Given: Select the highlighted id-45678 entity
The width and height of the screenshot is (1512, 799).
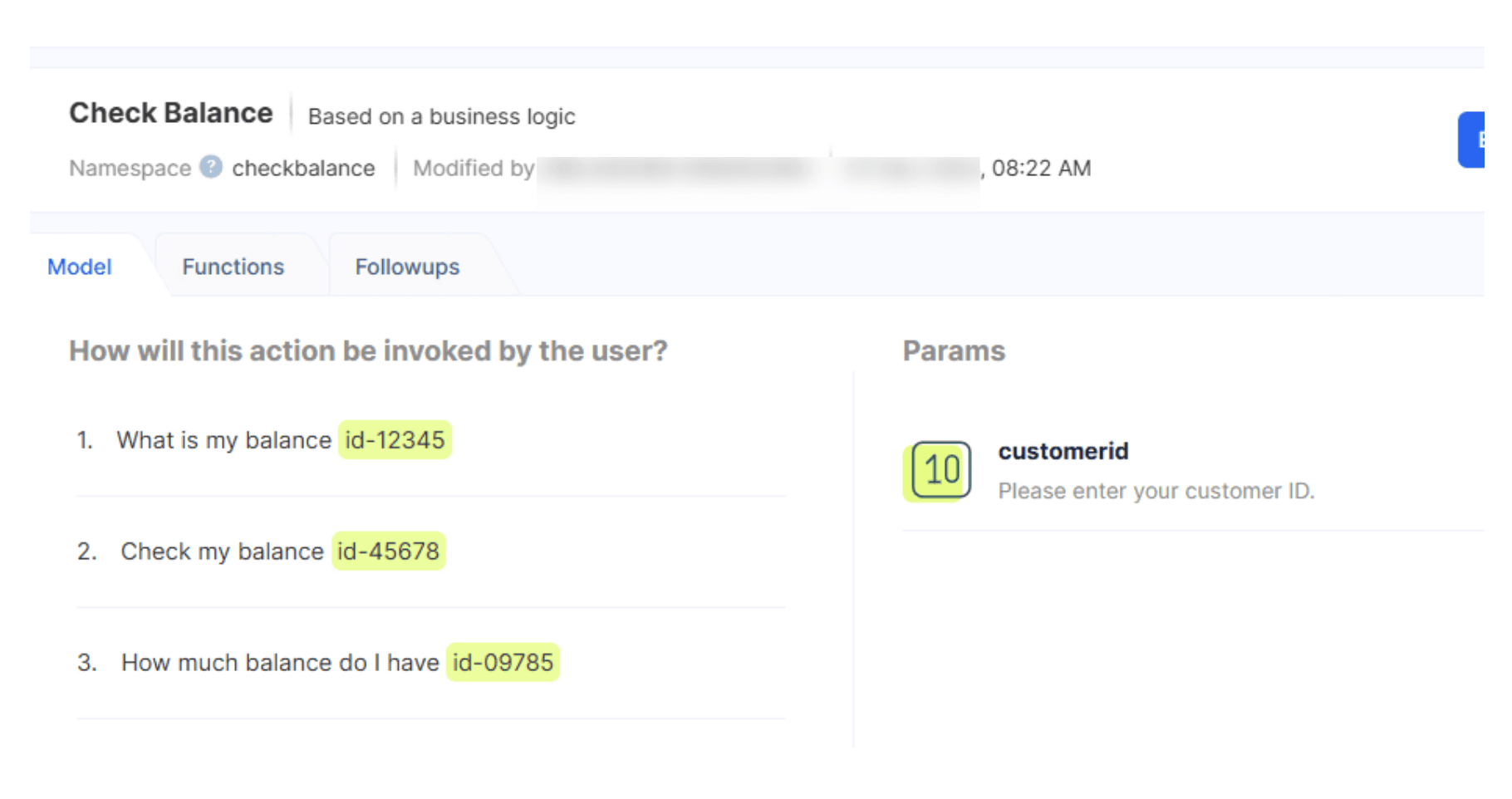Looking at the screenshot, I should point(388,551).
